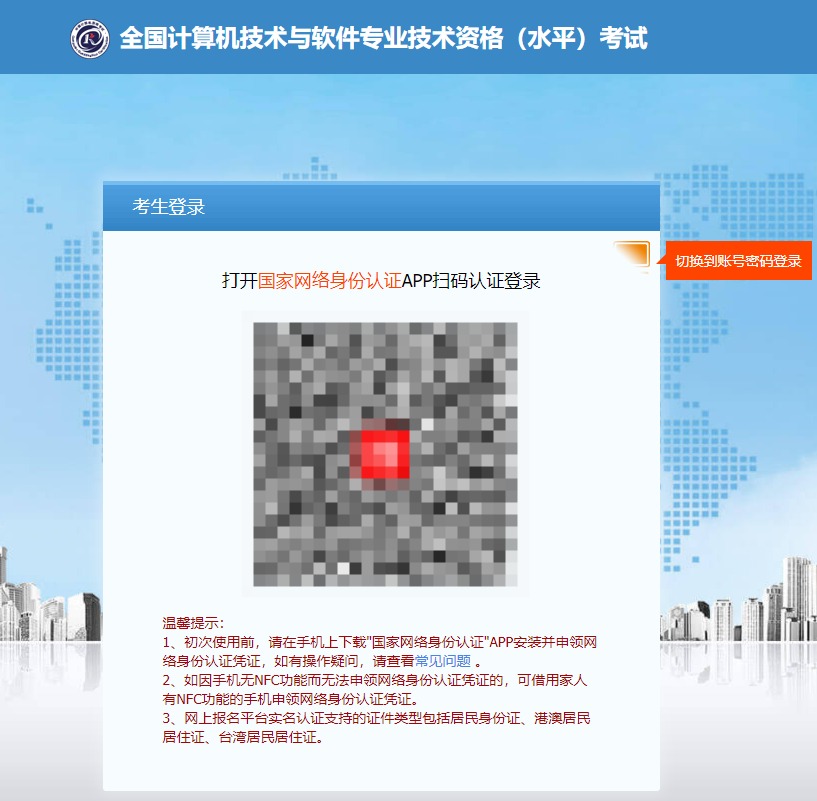Click the exam site logo in header
This screenshot has height=801, width=817.
click(x=90, y=38)
